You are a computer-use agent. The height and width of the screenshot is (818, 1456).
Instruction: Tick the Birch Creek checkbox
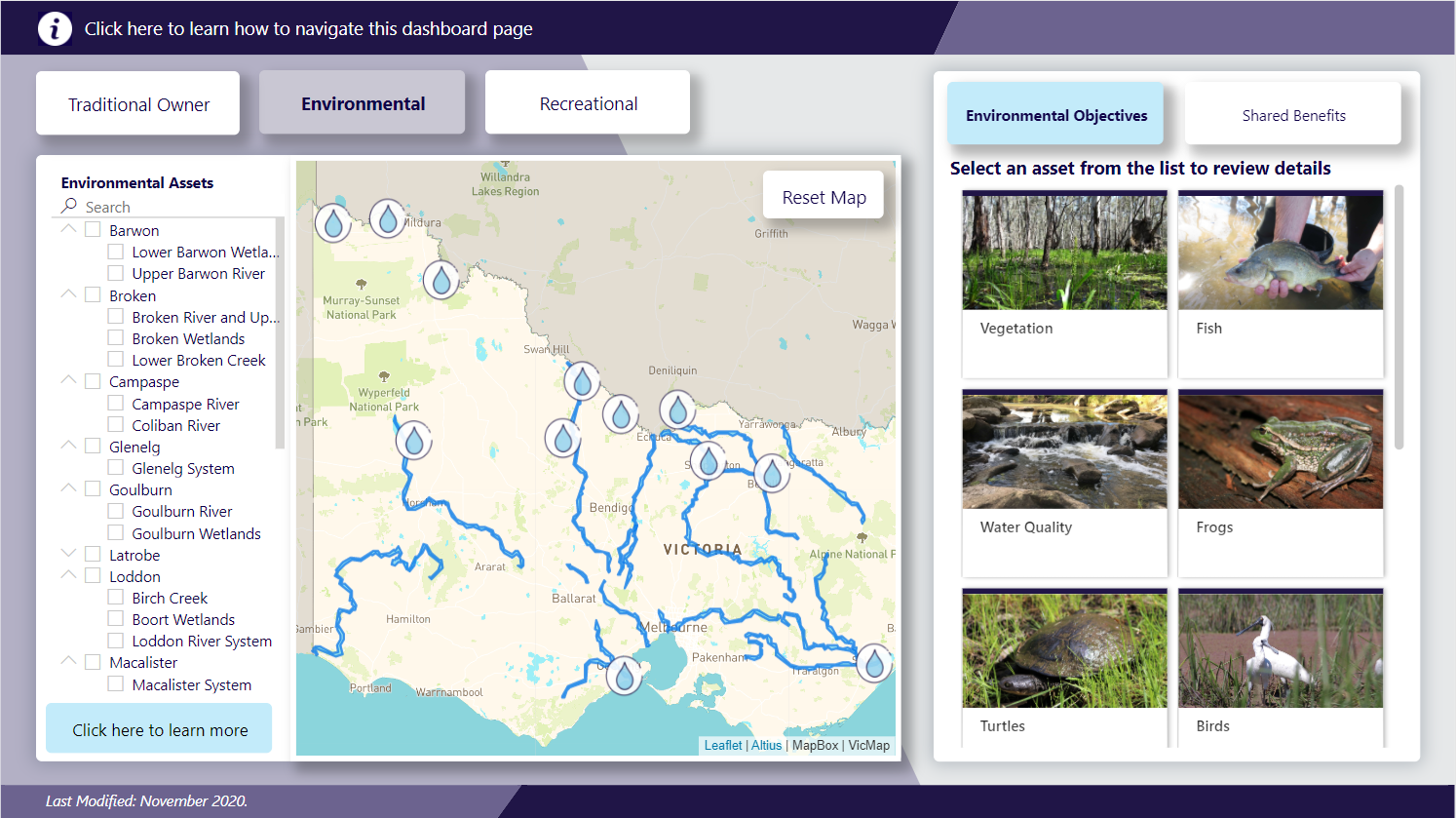tap(115, 597)
